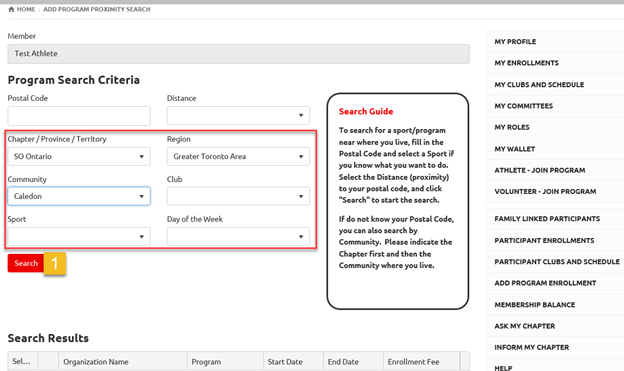The image size is (624, 371).
Task: Click the Home breadcrumb icon
Action: click(11, 9)
